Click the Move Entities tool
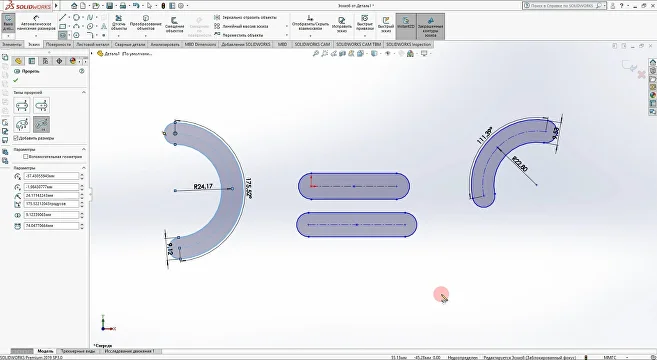This screenshot has width=657, height=360. point(239,35)
